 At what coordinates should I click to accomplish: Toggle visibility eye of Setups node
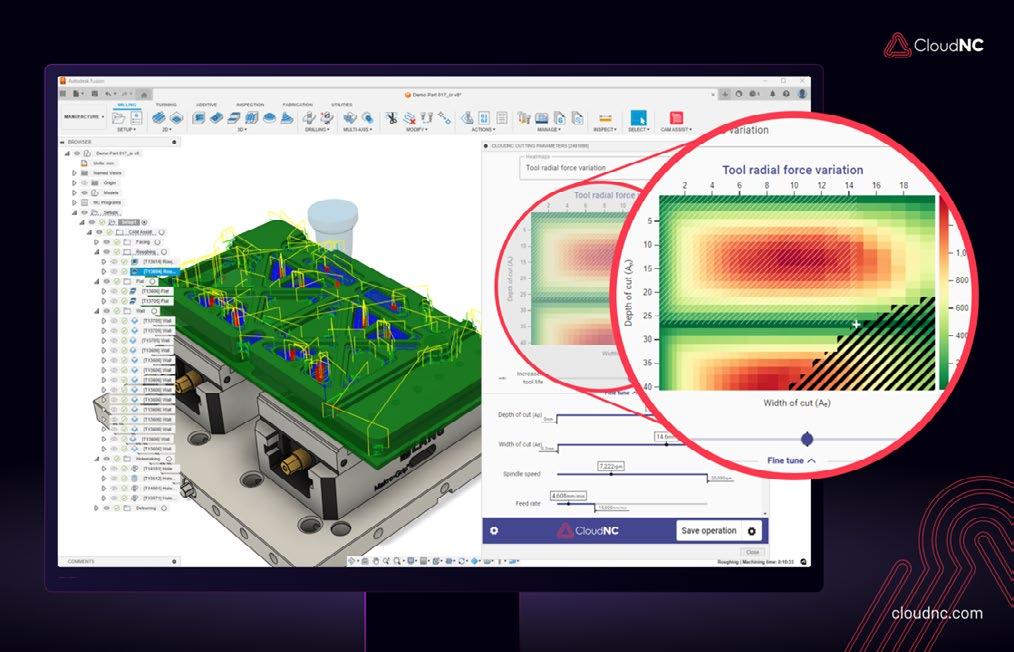point(85,212)
